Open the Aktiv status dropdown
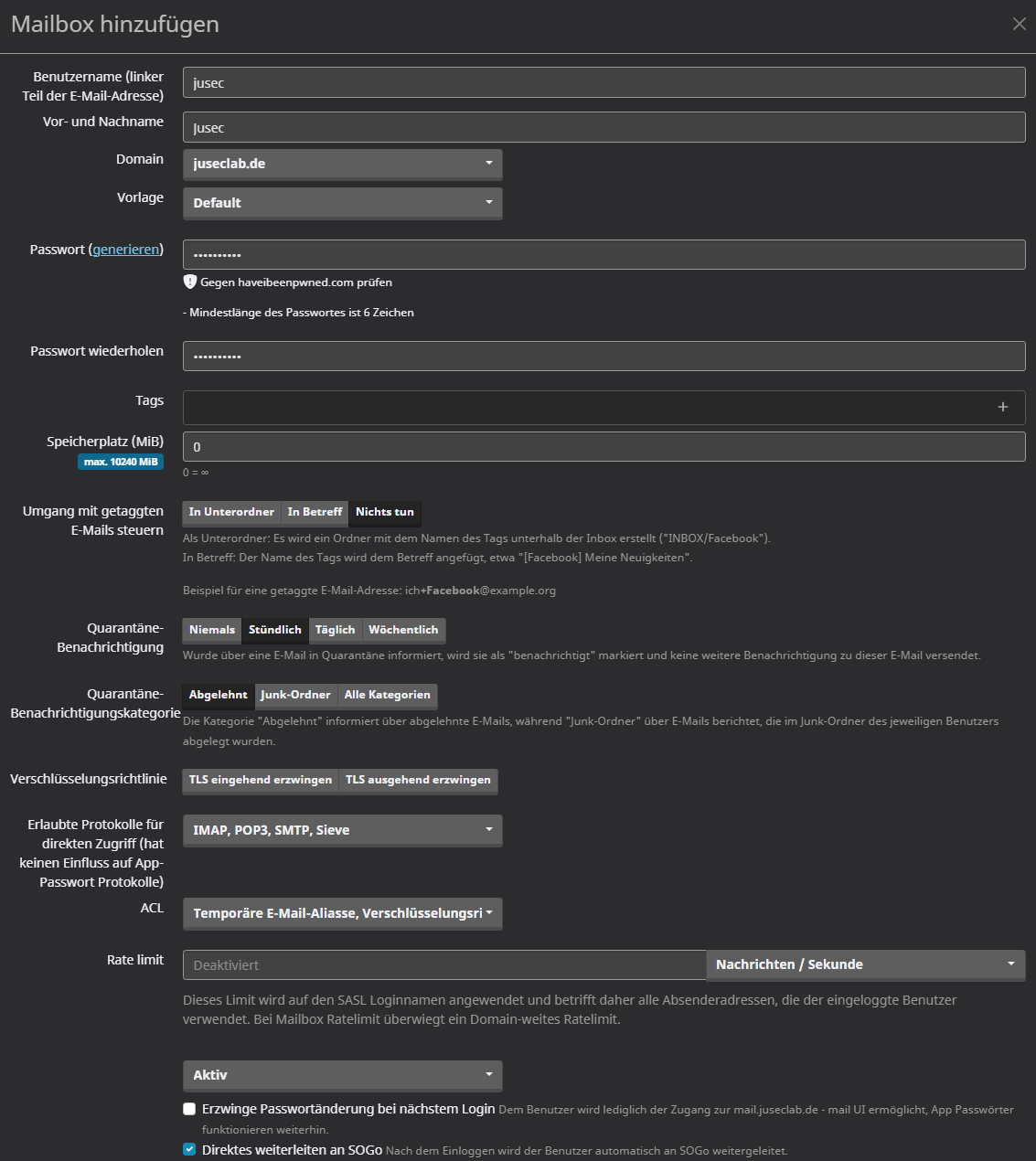Screen dimensions: 1036x1161 point(342,1075)
